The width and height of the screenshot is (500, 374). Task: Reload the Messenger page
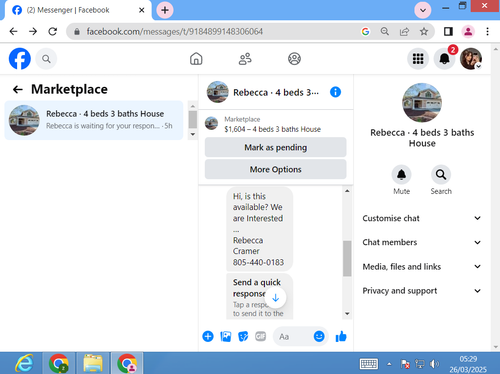pyautogui.click(x=52, y=32)
